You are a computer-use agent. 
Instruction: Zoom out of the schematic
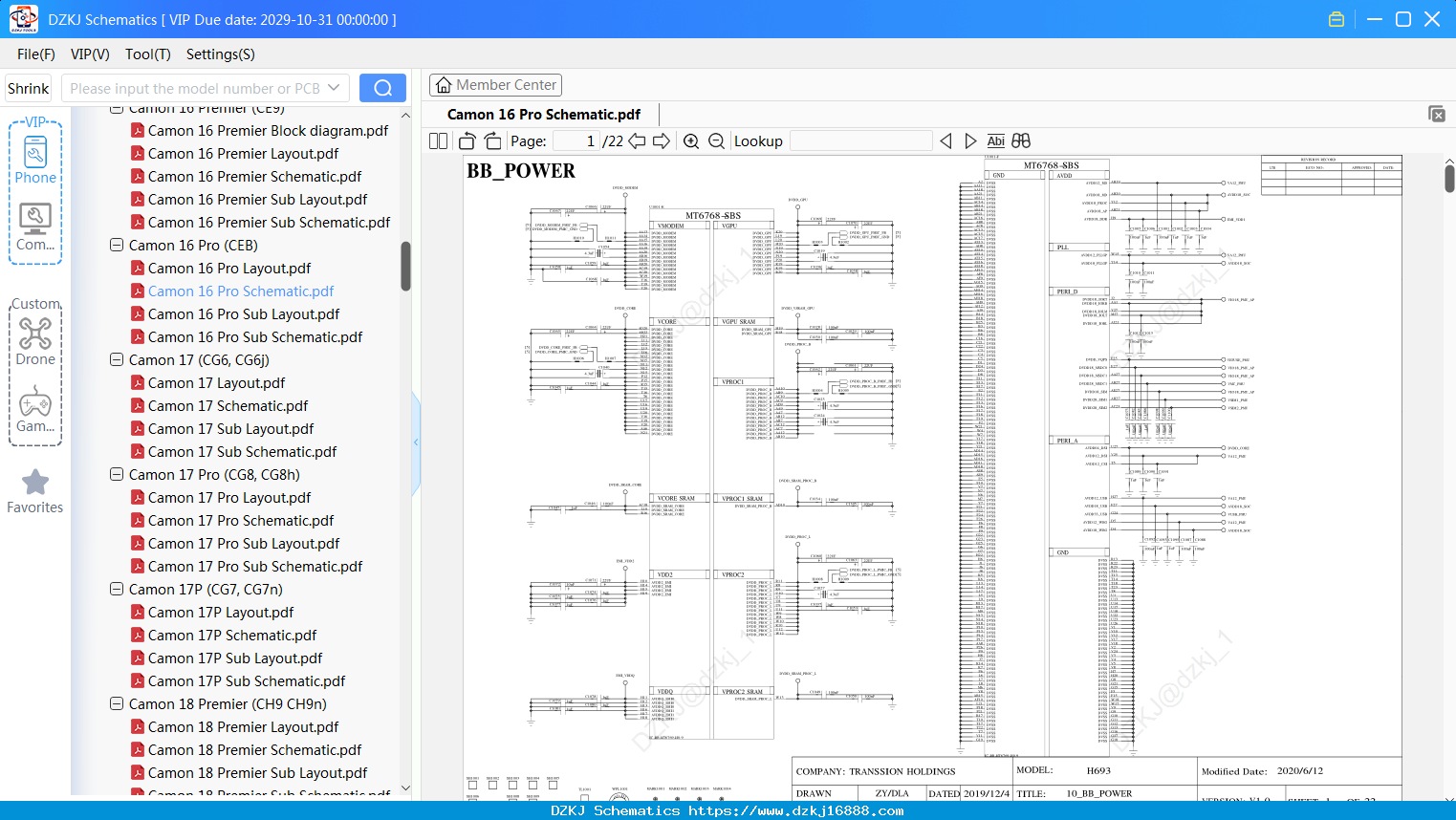[716, 141]
